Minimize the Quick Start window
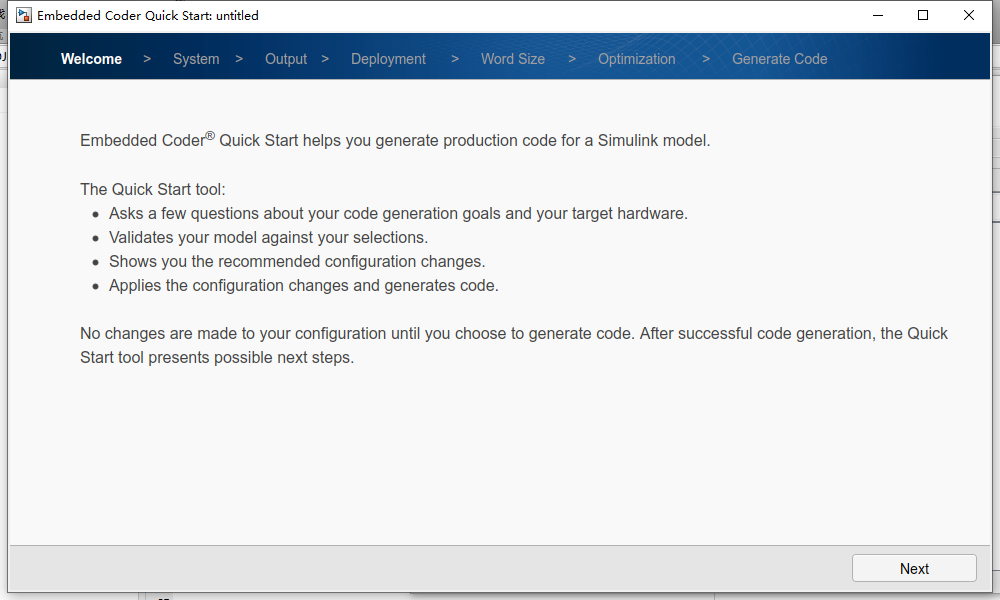 877,16
